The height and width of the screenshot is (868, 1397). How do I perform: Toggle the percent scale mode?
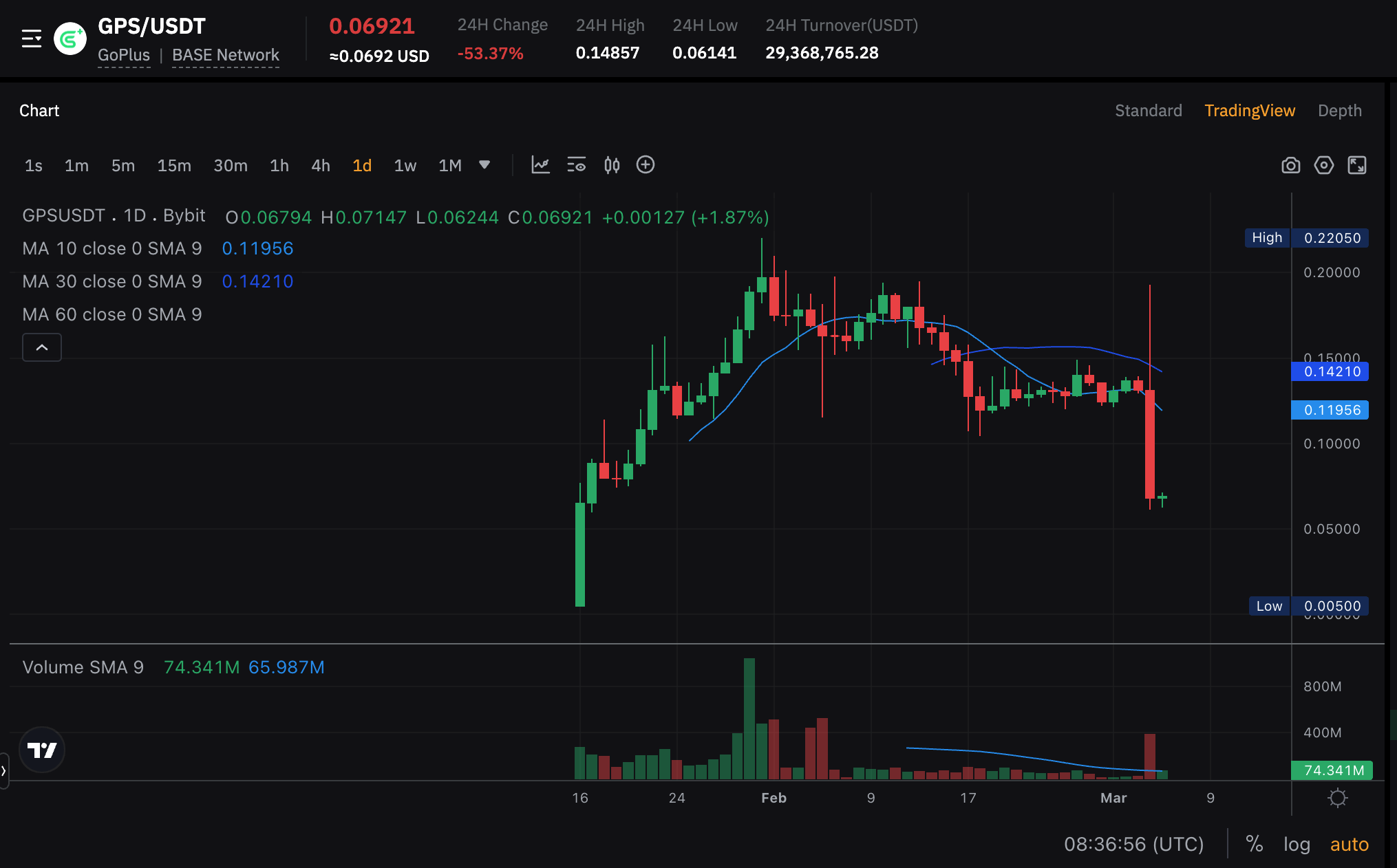coord(1254,844)
